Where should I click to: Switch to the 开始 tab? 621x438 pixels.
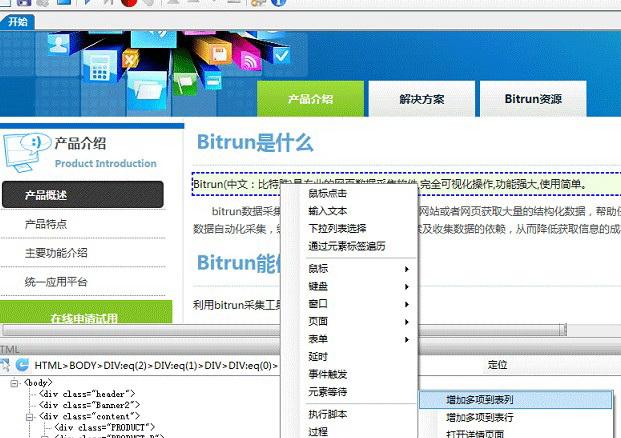17,21
